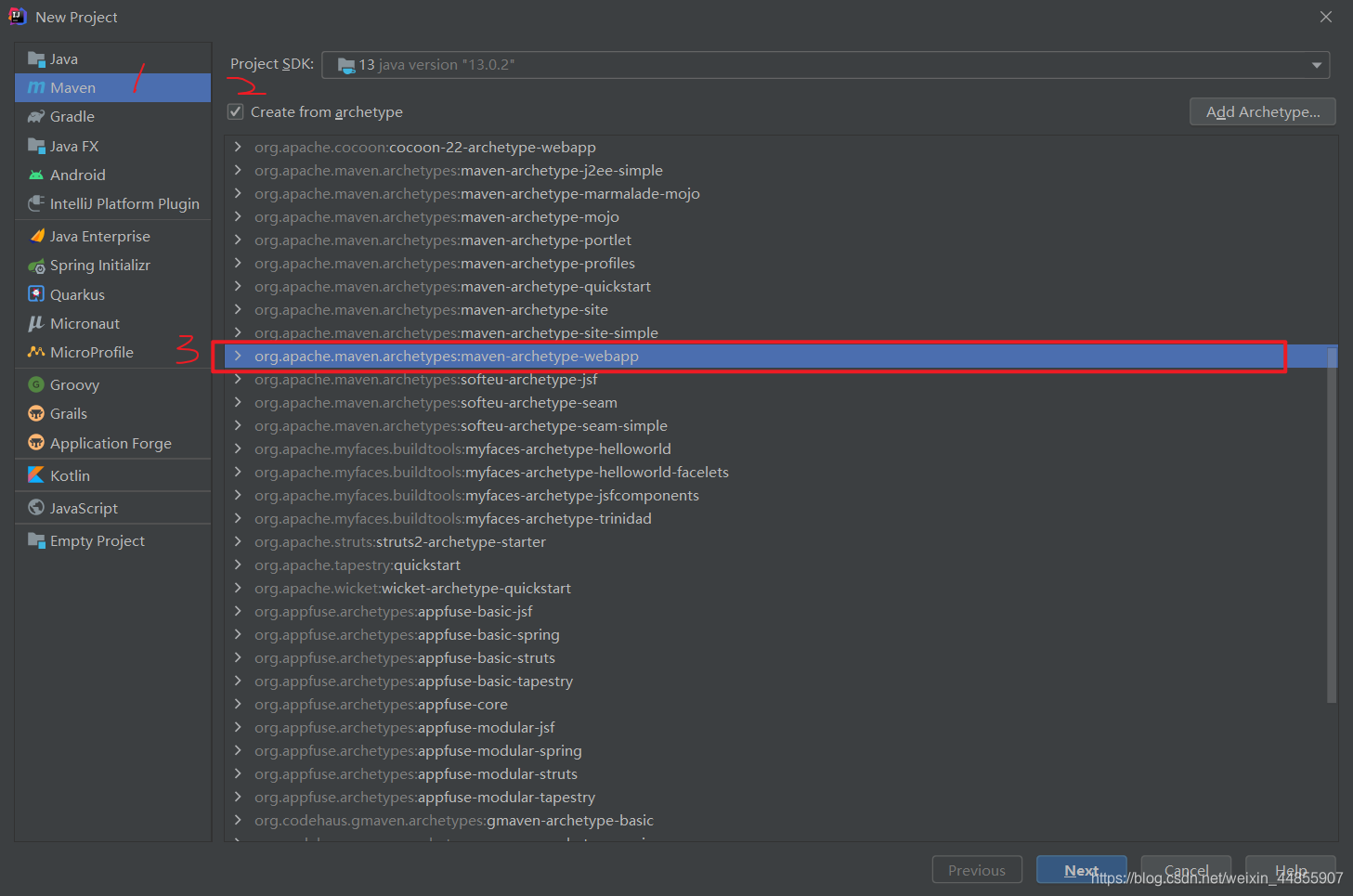Select Empty Project type label
Viewport: 1353px width, 896px height.
[x=98, y=541]
